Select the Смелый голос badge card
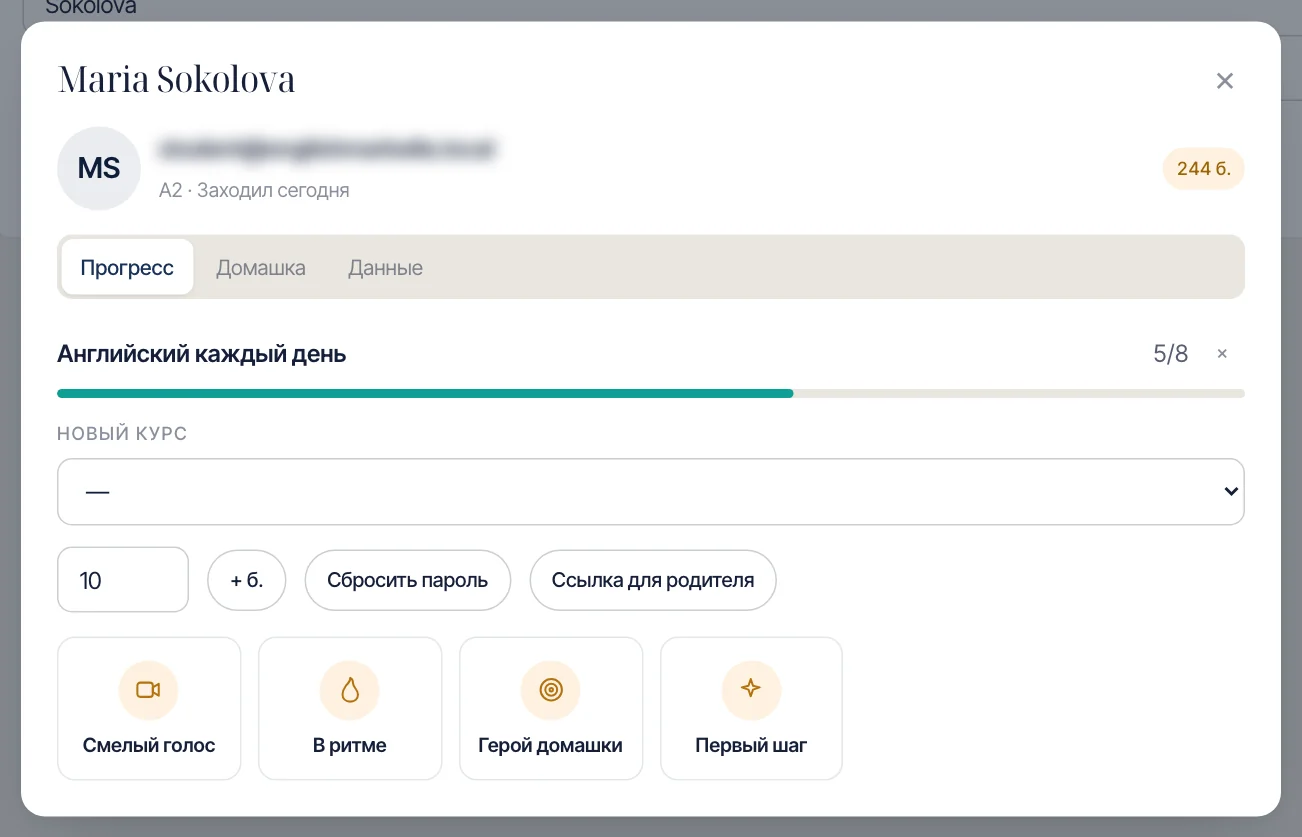This screenshot has width=1302, height=837. point(149,708)
